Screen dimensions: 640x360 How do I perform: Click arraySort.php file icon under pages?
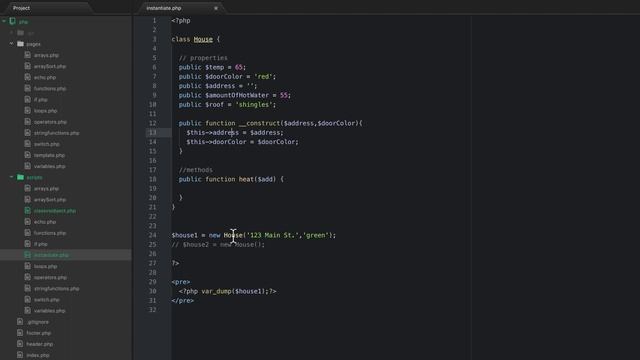(27, 66)
